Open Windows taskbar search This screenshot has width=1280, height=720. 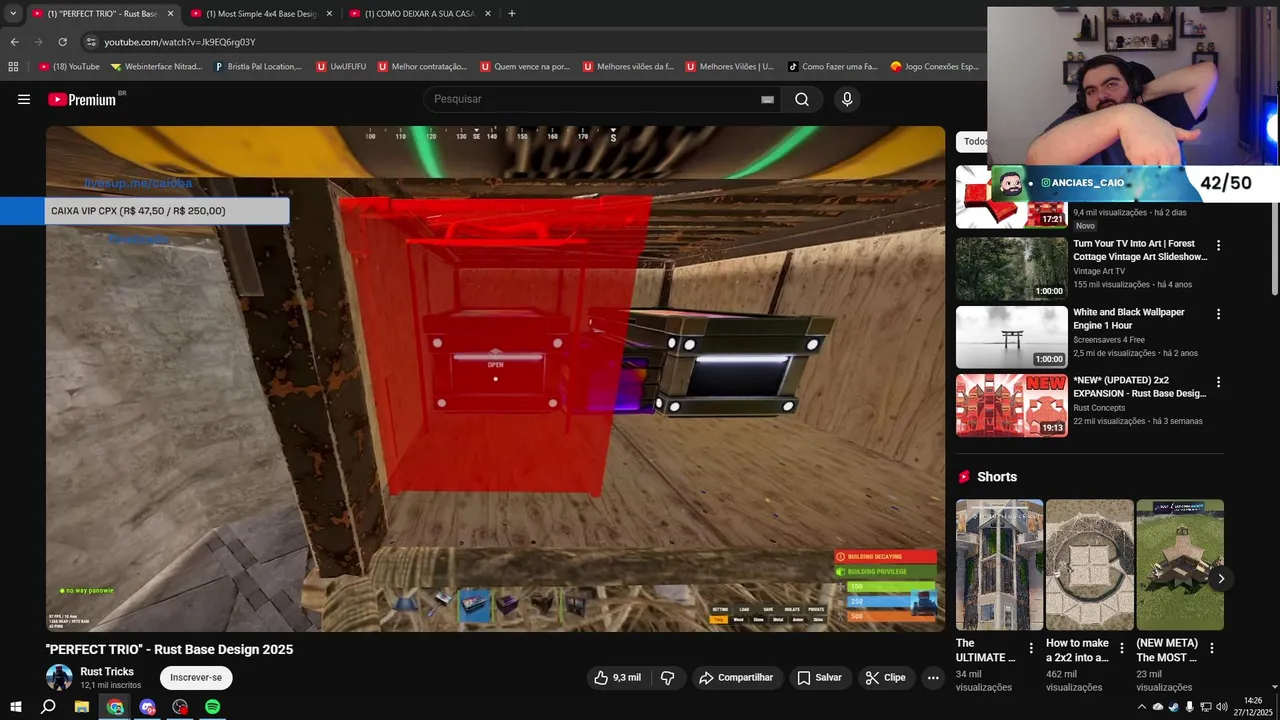coord(48,707)
